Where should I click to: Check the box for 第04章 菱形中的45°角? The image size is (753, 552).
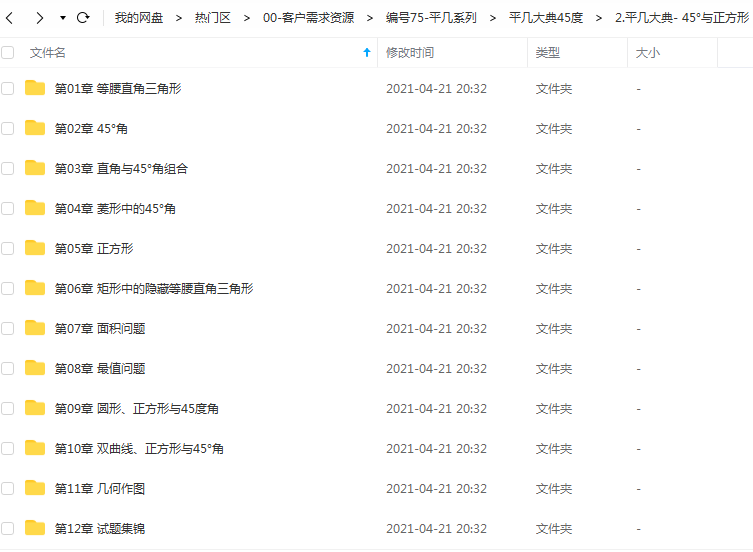[7, 209]
